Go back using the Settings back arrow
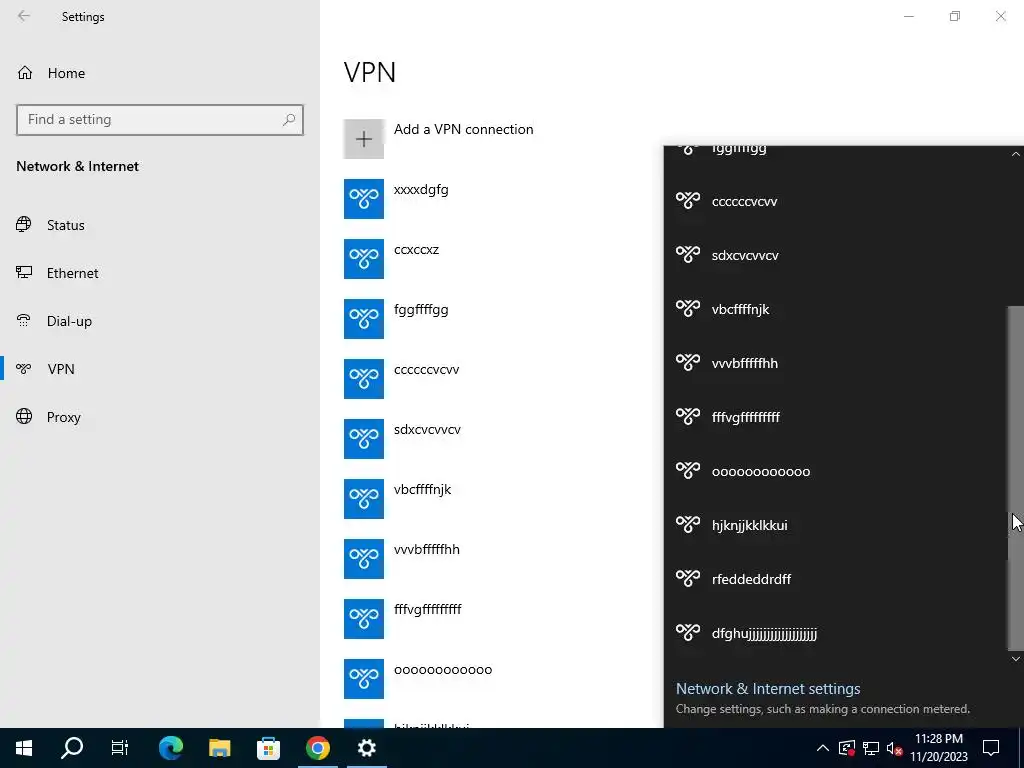Image resolution: width=1024 pixels, height=768 pixels. click(24, 16)
